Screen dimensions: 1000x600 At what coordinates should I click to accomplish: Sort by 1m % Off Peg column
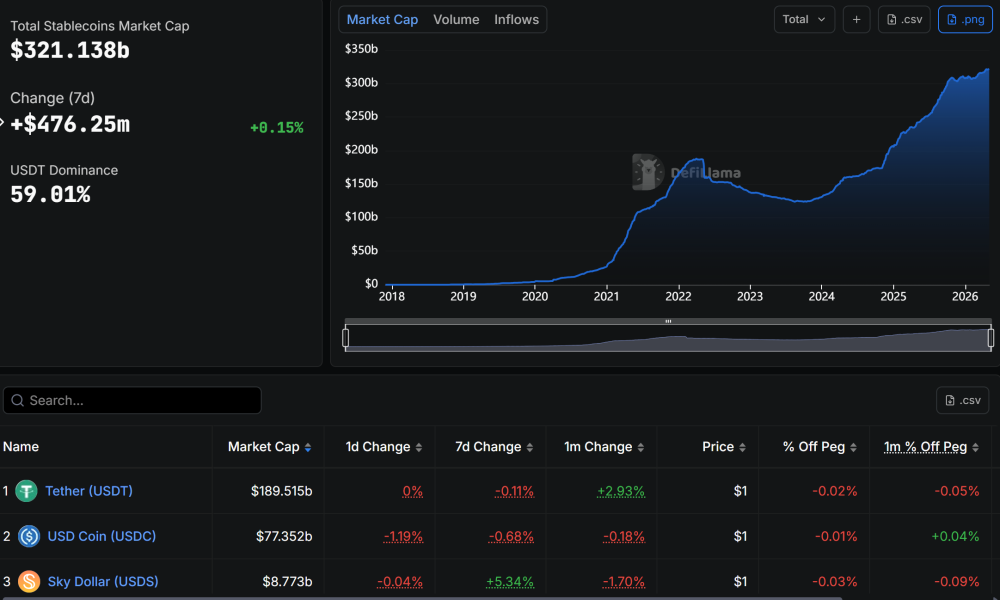click(x=931, y=447)
